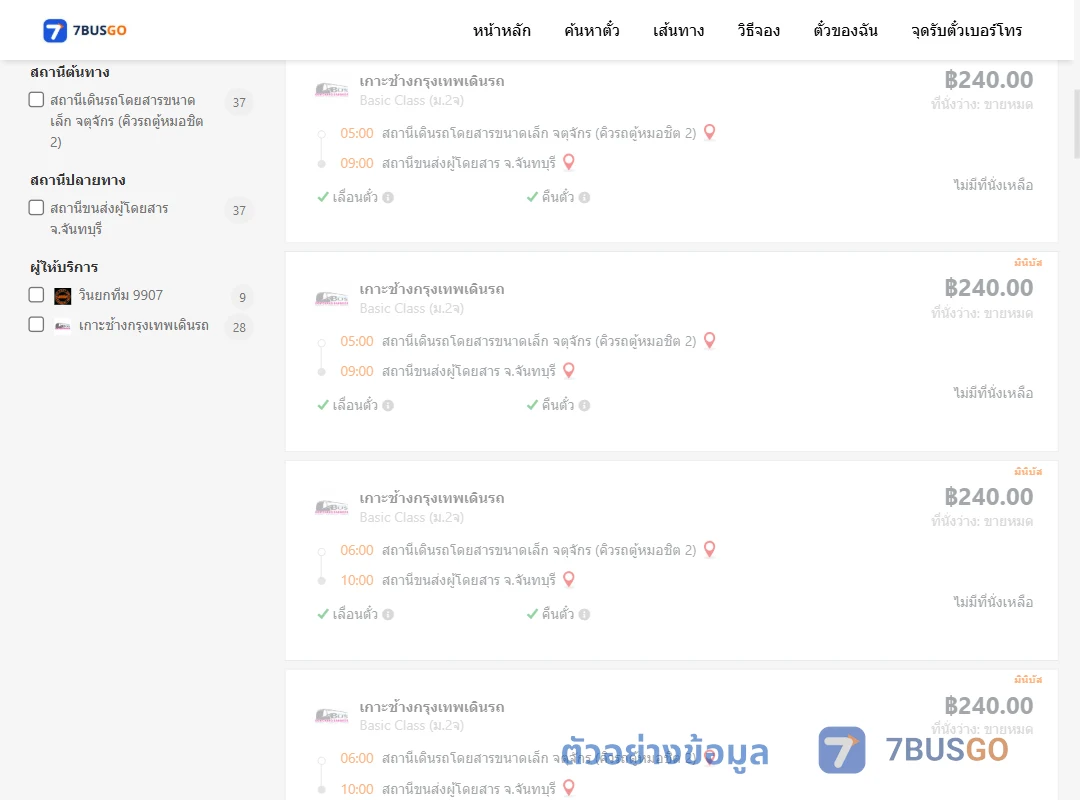Click map pin of third card's 06:00 departure
1080x800 pixels.
coord(709,549)
